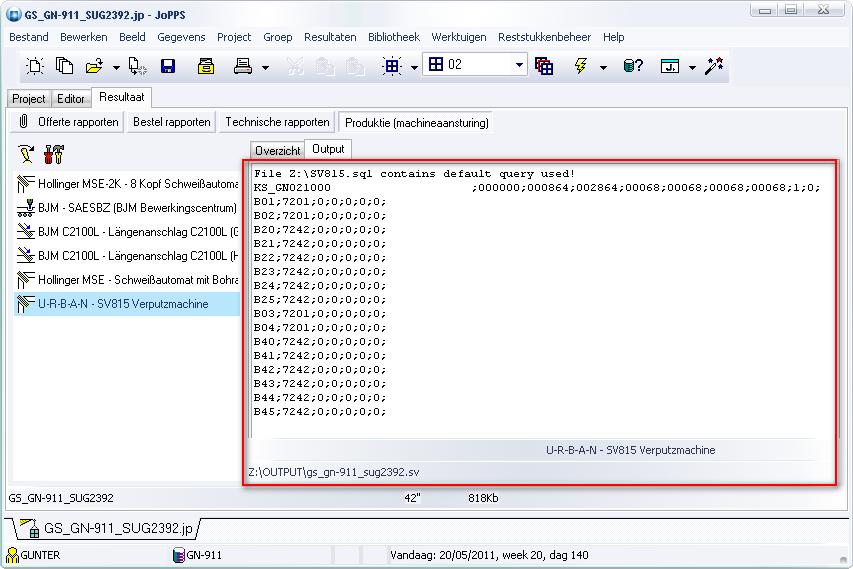The height and width of the screenshot is (569, 853).
Task: Select Hollinger MSE Schweißautomat mit Bohr row
Action: click(127, 280)
